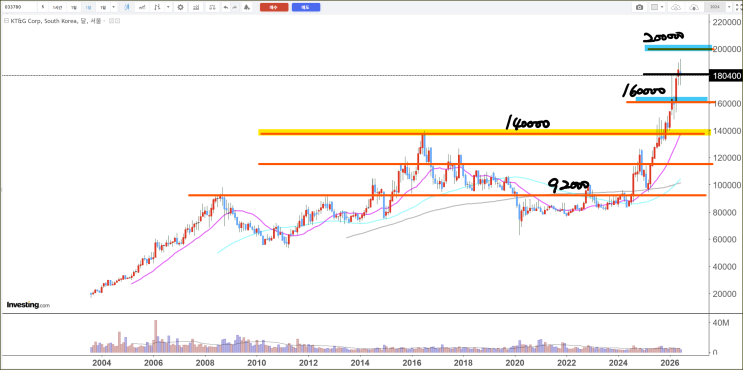Click the camera snapshot icon

click(x=640, y=7)
